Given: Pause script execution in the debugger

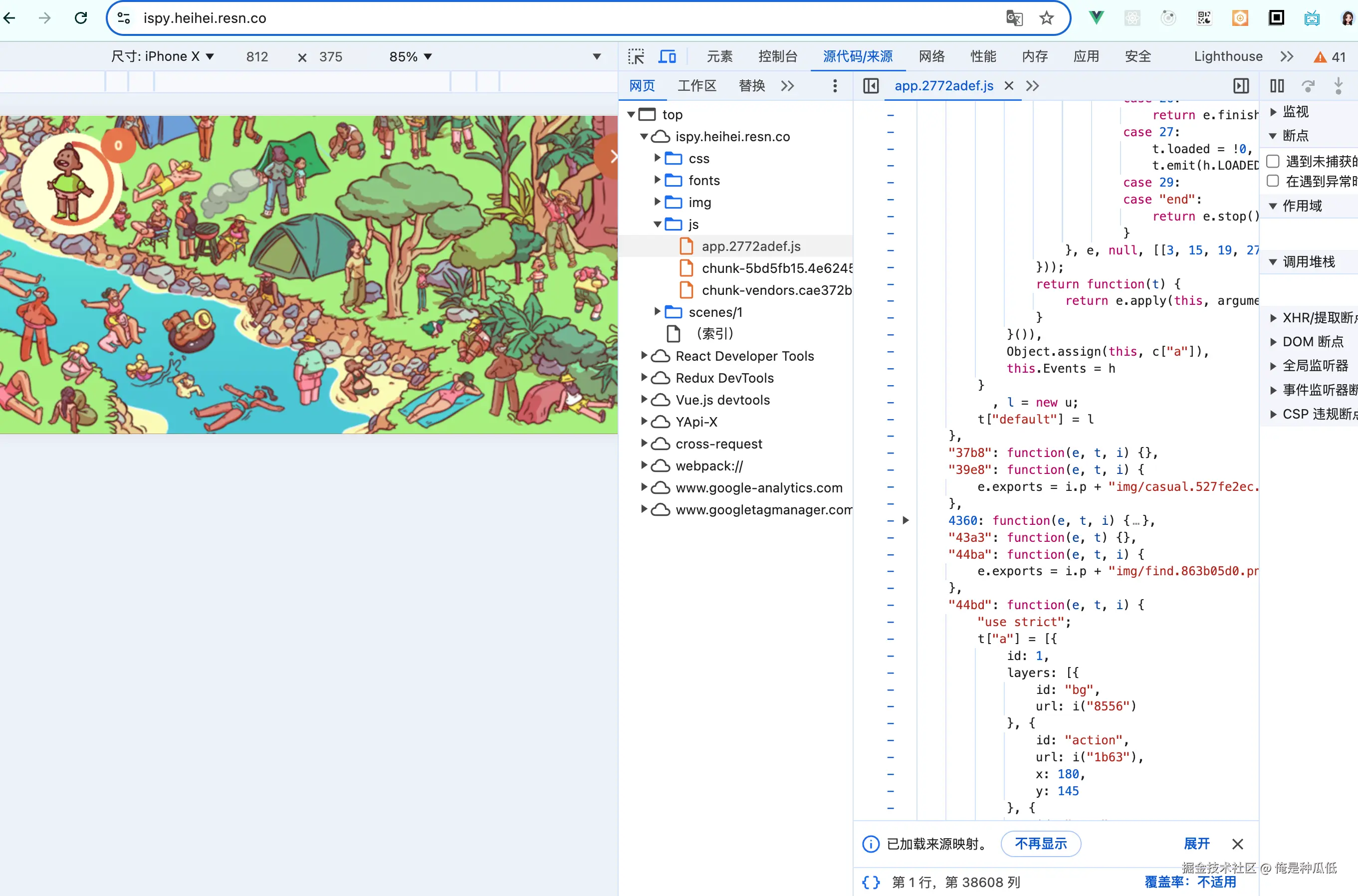Looking at the screenshot, I should pos(1276,86).
